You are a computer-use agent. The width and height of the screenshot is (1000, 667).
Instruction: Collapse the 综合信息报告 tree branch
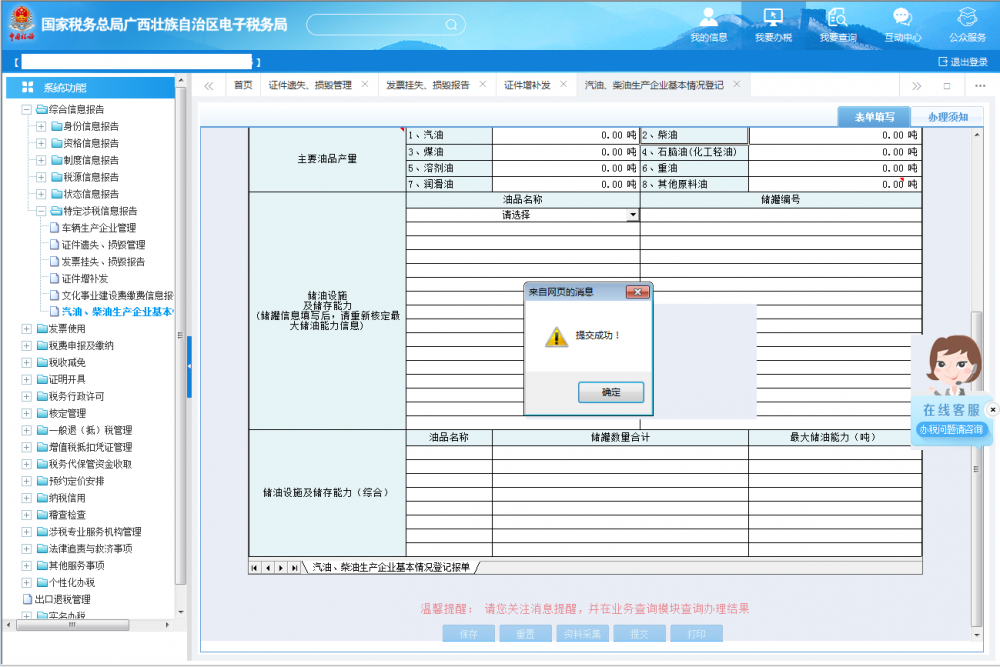point(29,109)
